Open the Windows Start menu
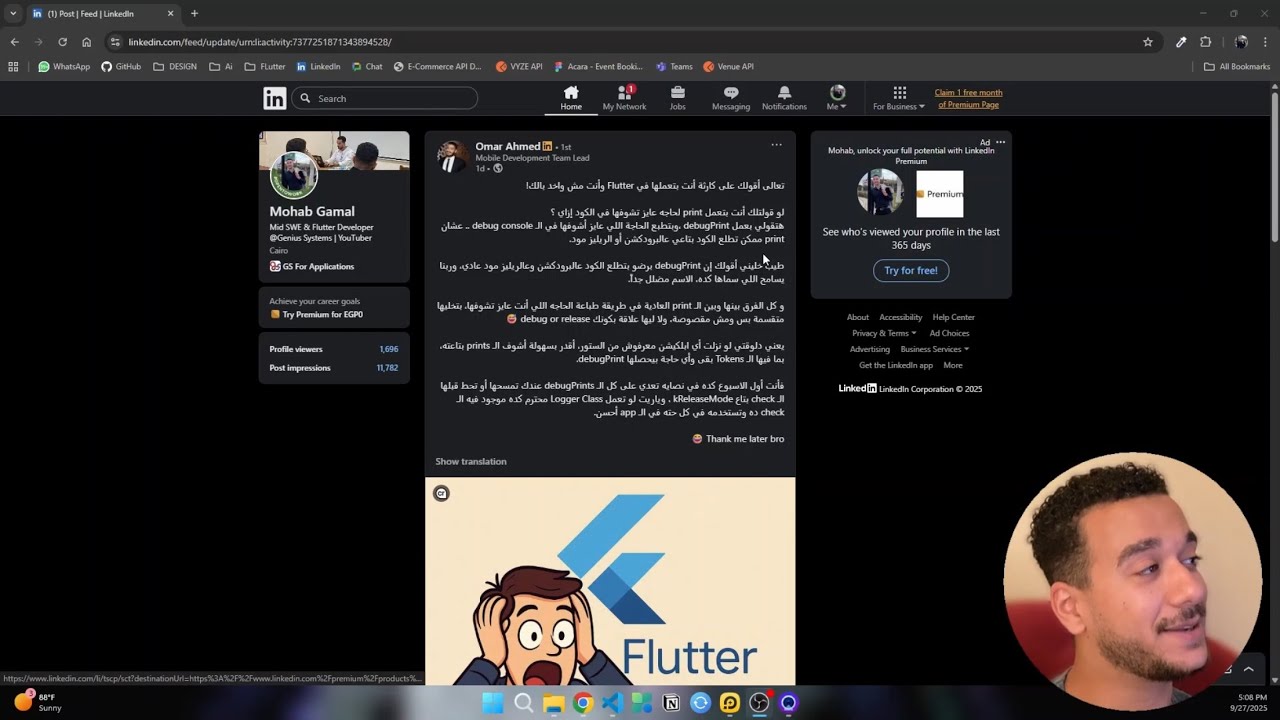Image resolution: width=1280 pixels, height=720 pixels. pyautogui.click(x=493, y=703)
